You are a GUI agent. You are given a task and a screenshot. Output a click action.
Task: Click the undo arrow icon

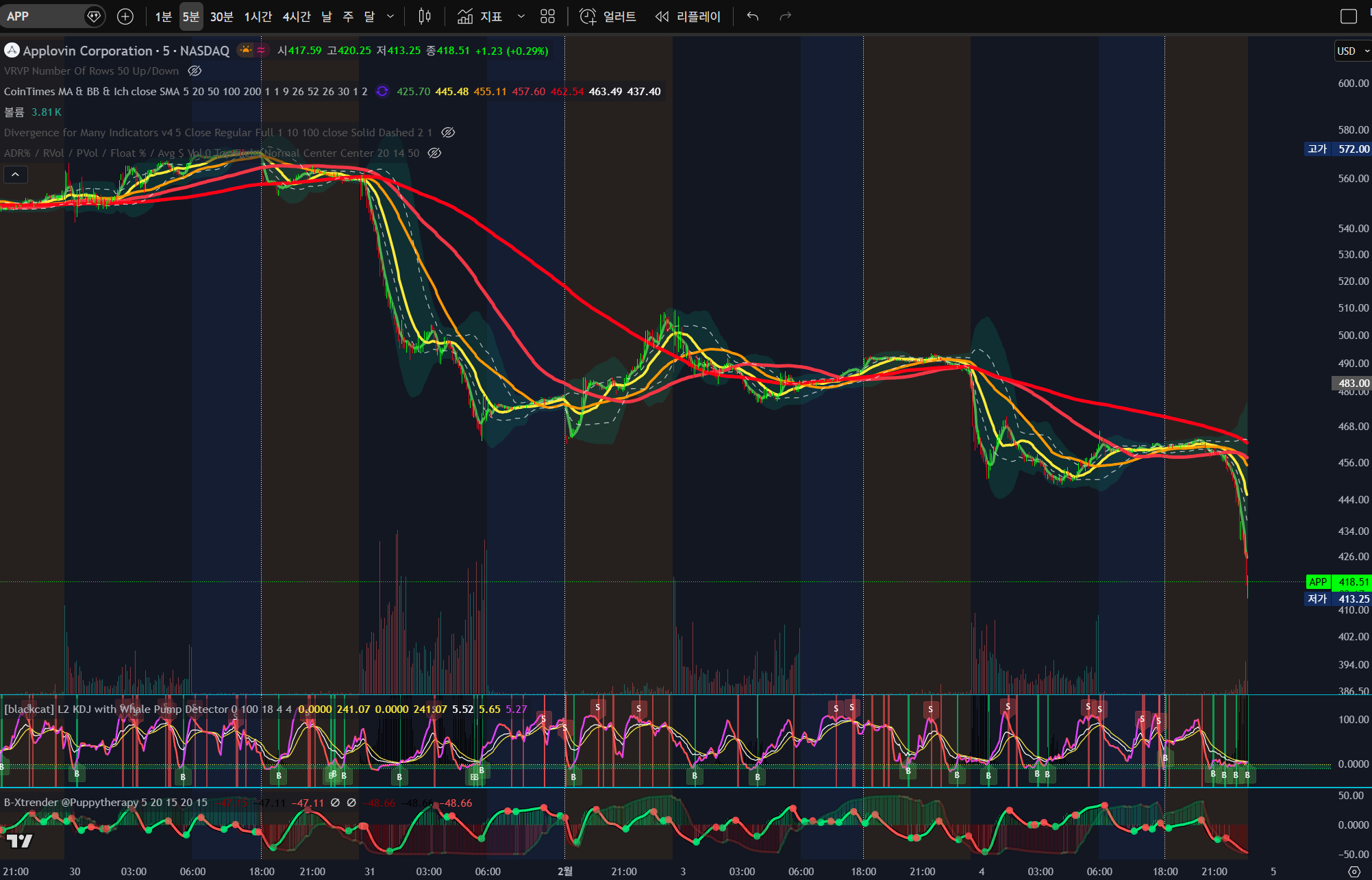point(753,16)
